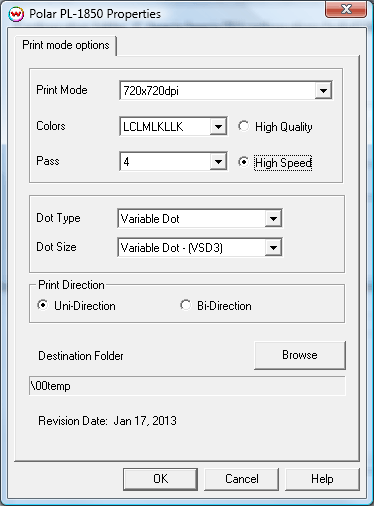Click the Print Mode dropdown arrow
Viewport: 374px width, 506px height.
coord(323,90)
